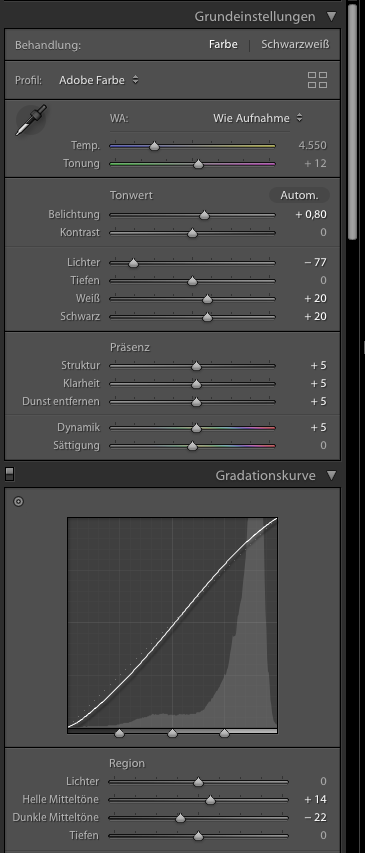
Task: Click the Autom. tone button
Action: [x=299, y=195]
